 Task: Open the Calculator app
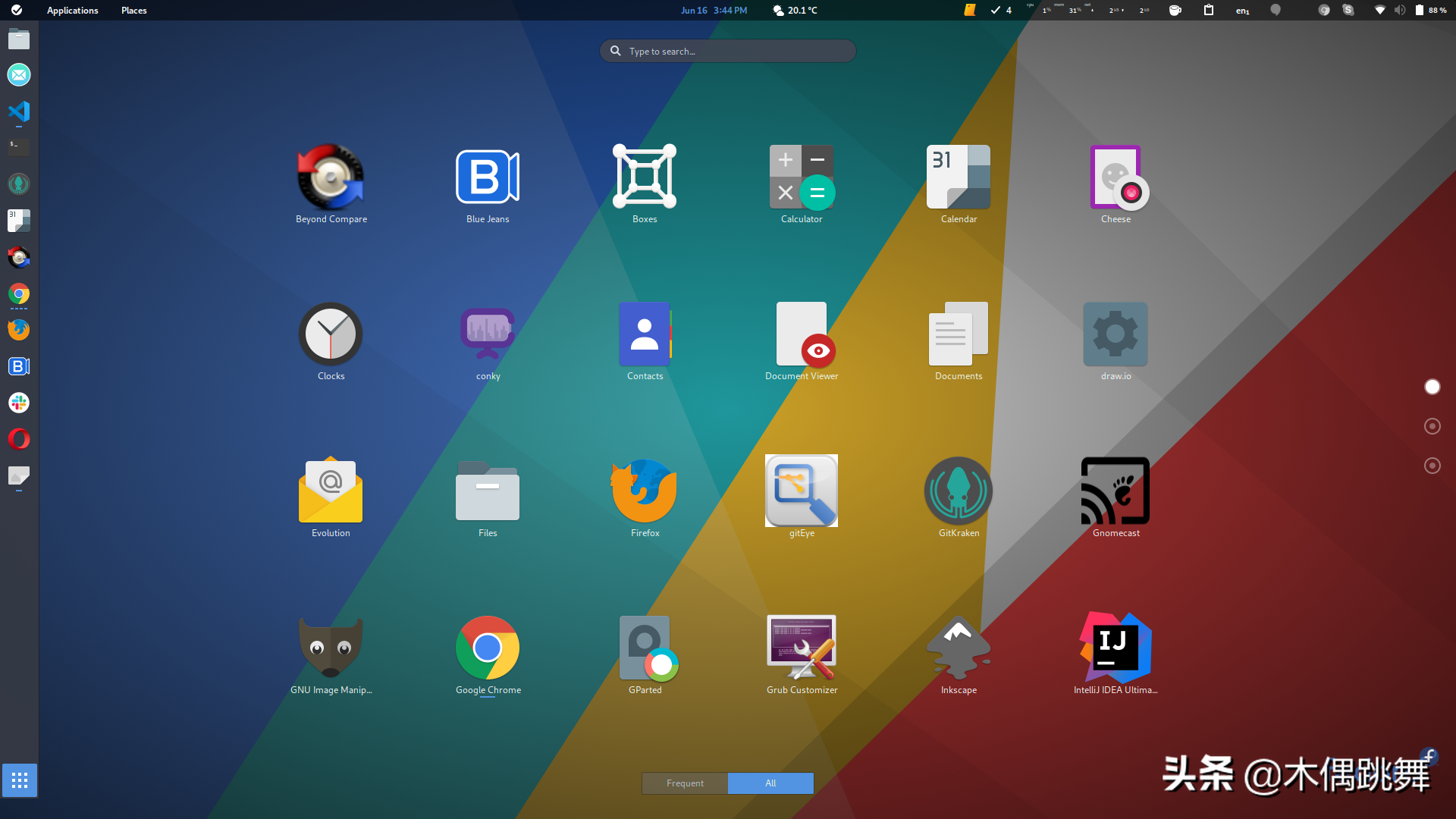point(802,184)
